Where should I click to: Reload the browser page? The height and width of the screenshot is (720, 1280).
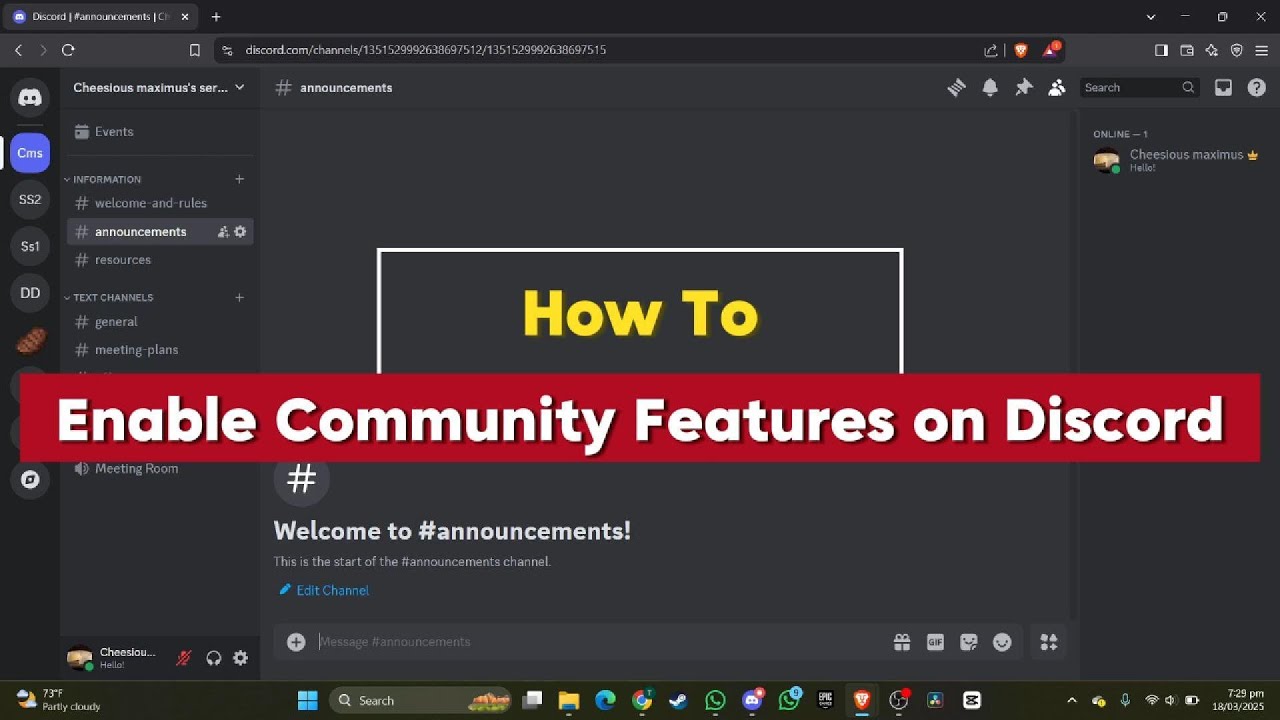[x=68, y=50]
